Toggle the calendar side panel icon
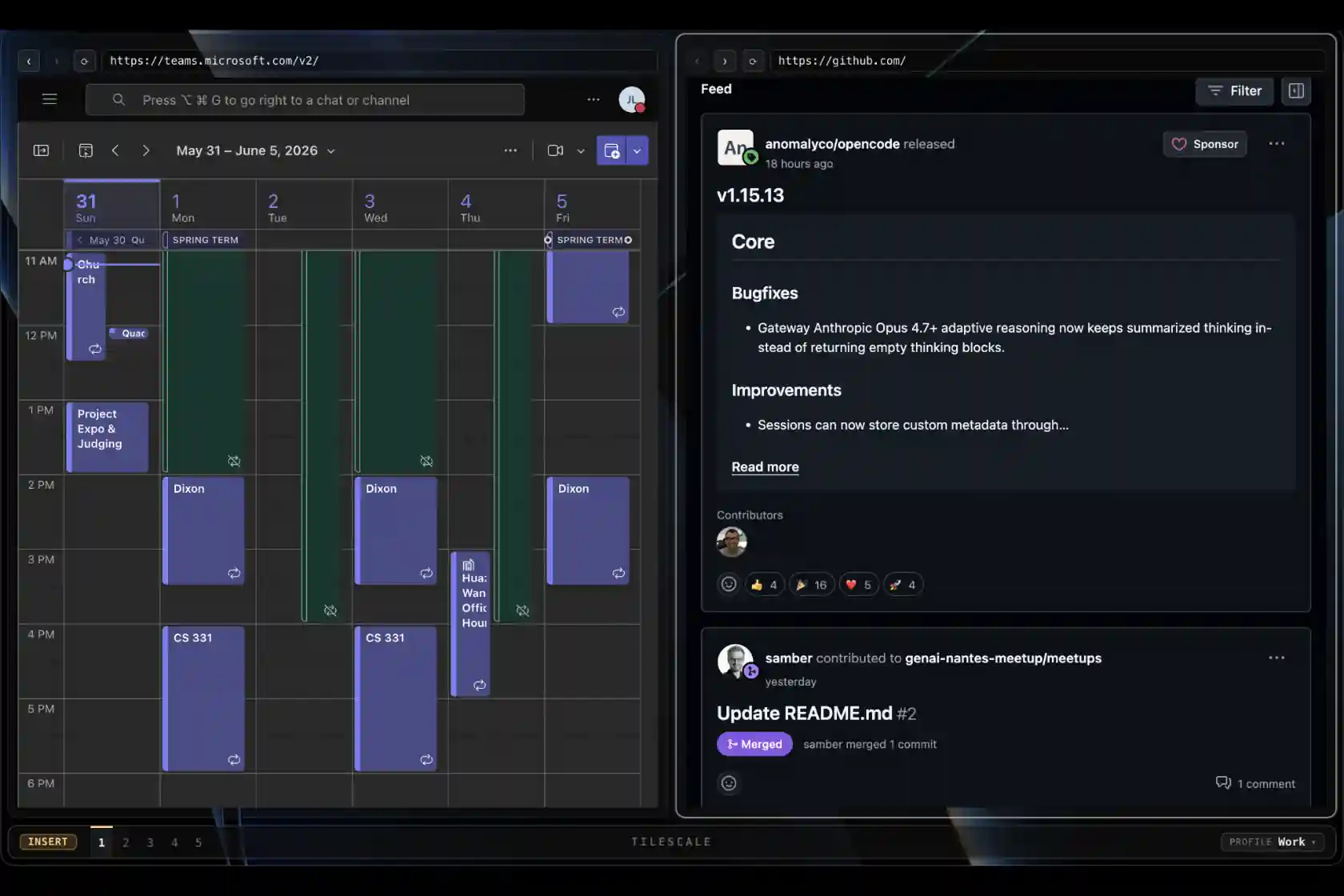 point(41,150)
